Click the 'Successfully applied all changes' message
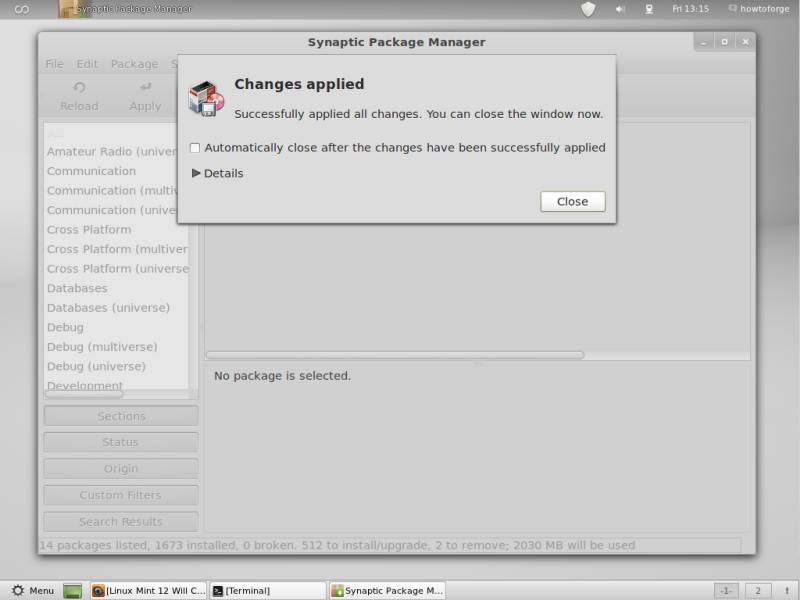The width and height of the screenshot is (800, 600). click(418, 114)
